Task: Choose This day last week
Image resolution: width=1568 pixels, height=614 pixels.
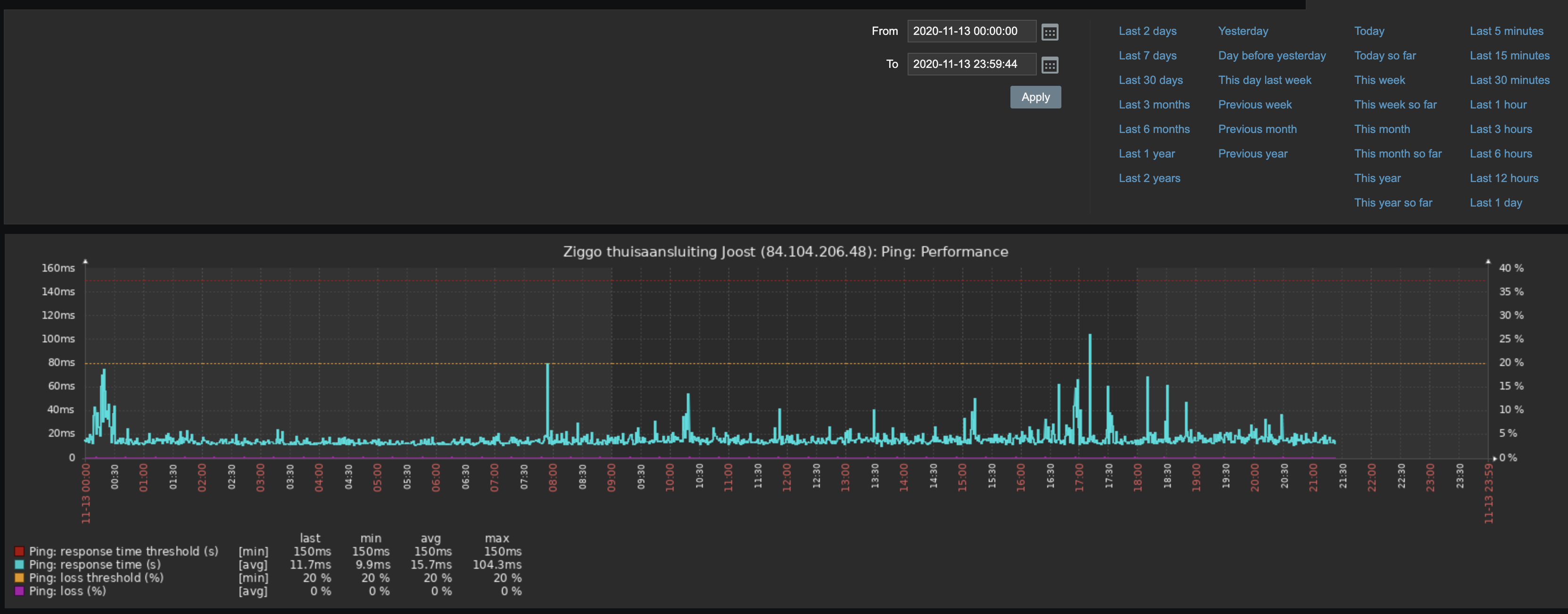Action: [x=1264, y=80]
